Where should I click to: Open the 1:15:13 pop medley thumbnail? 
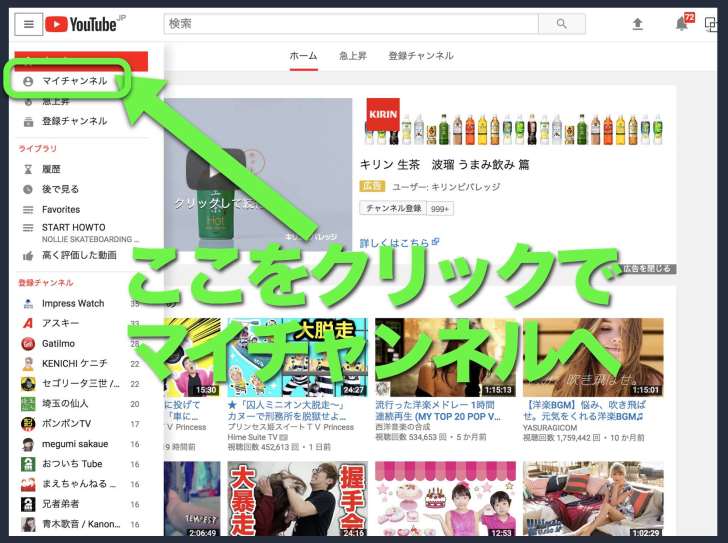(445, 357)
